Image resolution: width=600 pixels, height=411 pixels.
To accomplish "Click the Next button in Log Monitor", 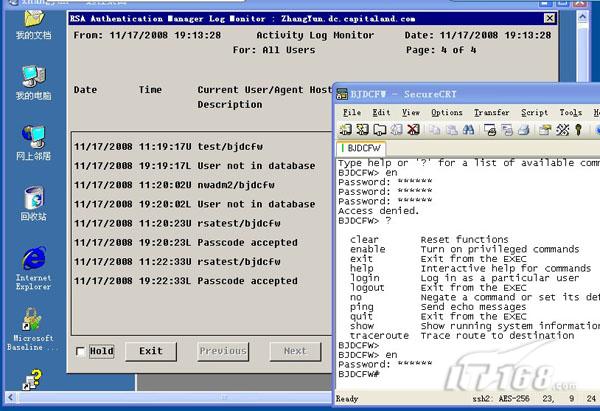I will pos(295,351).
